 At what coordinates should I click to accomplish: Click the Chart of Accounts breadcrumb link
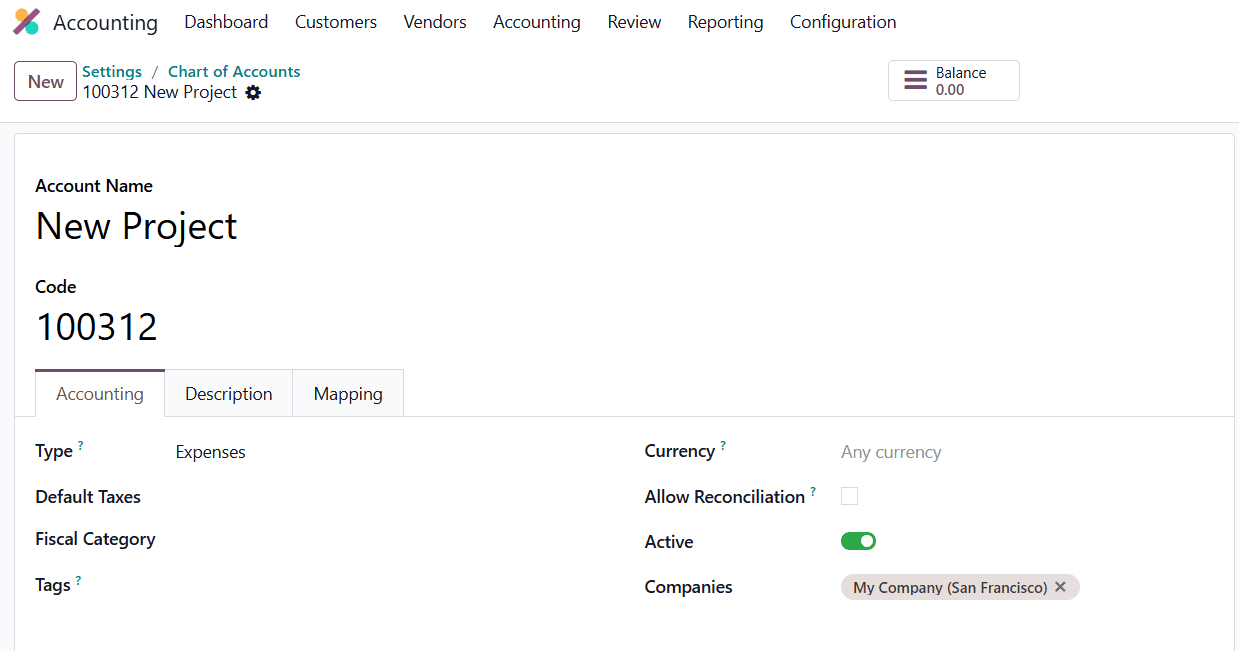click(233, 71)
